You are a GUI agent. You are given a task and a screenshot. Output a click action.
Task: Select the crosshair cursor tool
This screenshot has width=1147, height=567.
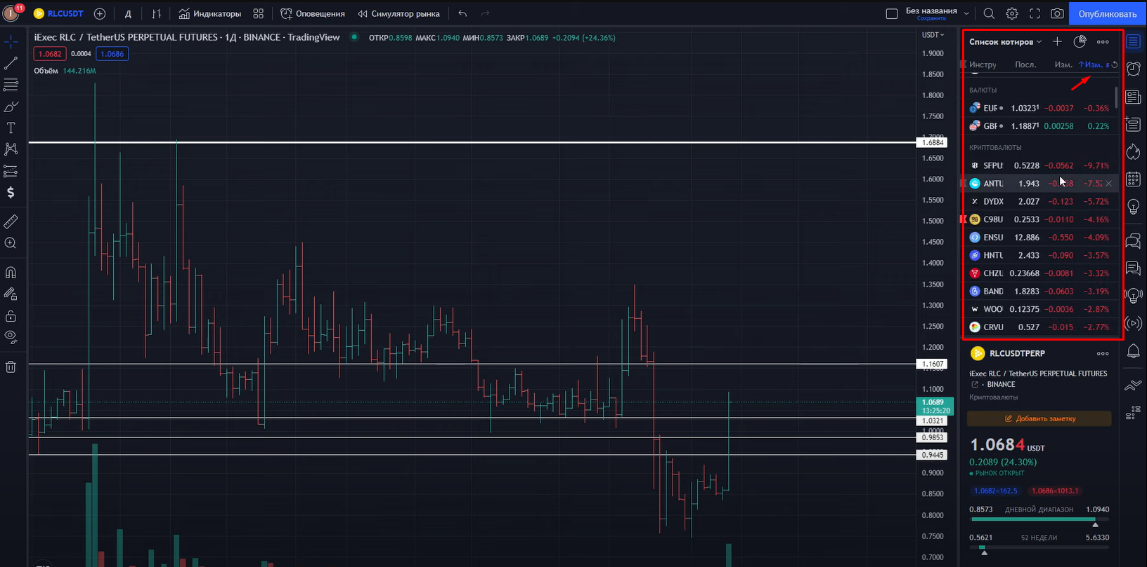coord(11,42)
